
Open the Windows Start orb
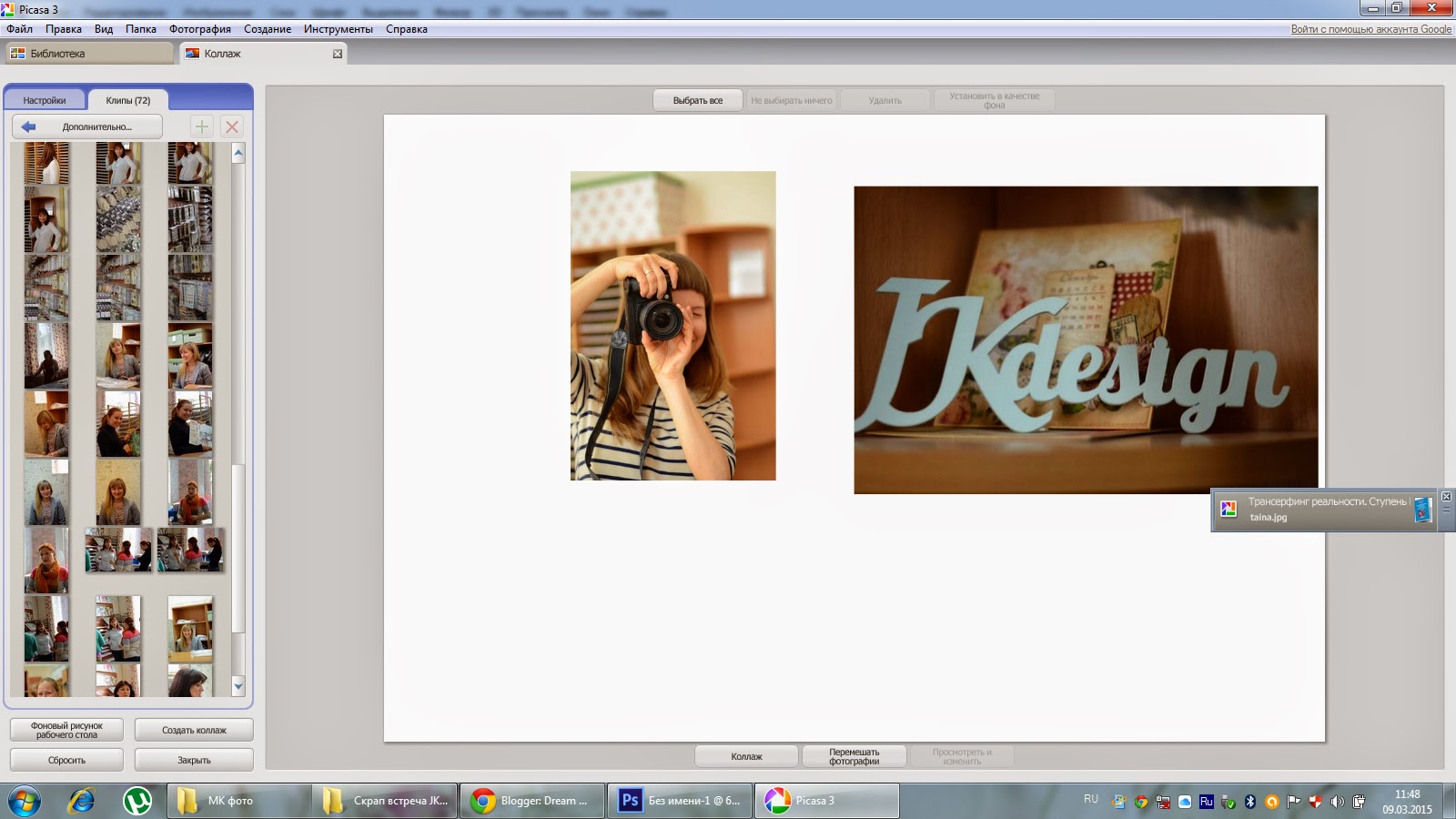click(24, 801)
